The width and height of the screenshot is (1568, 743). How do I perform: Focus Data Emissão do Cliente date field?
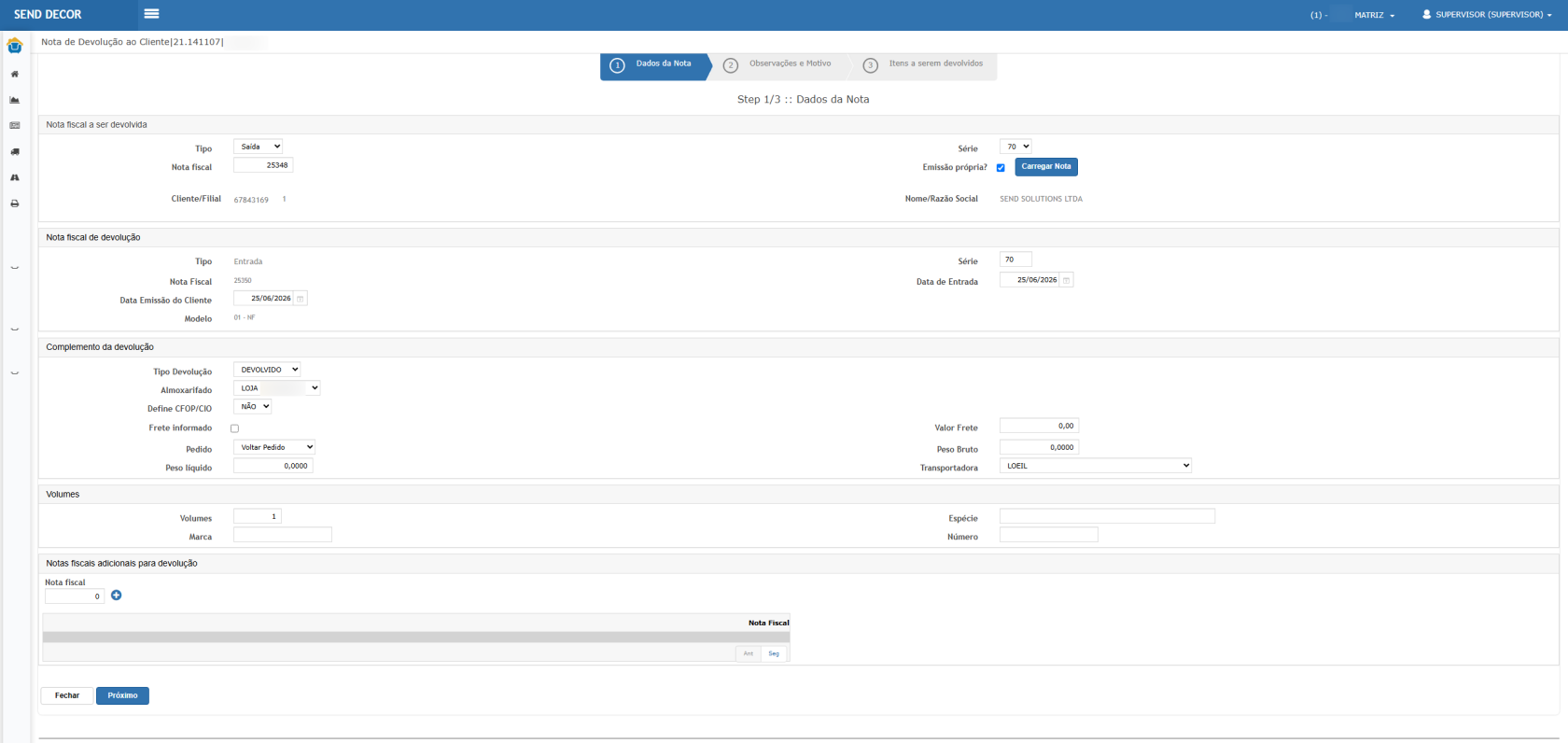tap(264, 299)
